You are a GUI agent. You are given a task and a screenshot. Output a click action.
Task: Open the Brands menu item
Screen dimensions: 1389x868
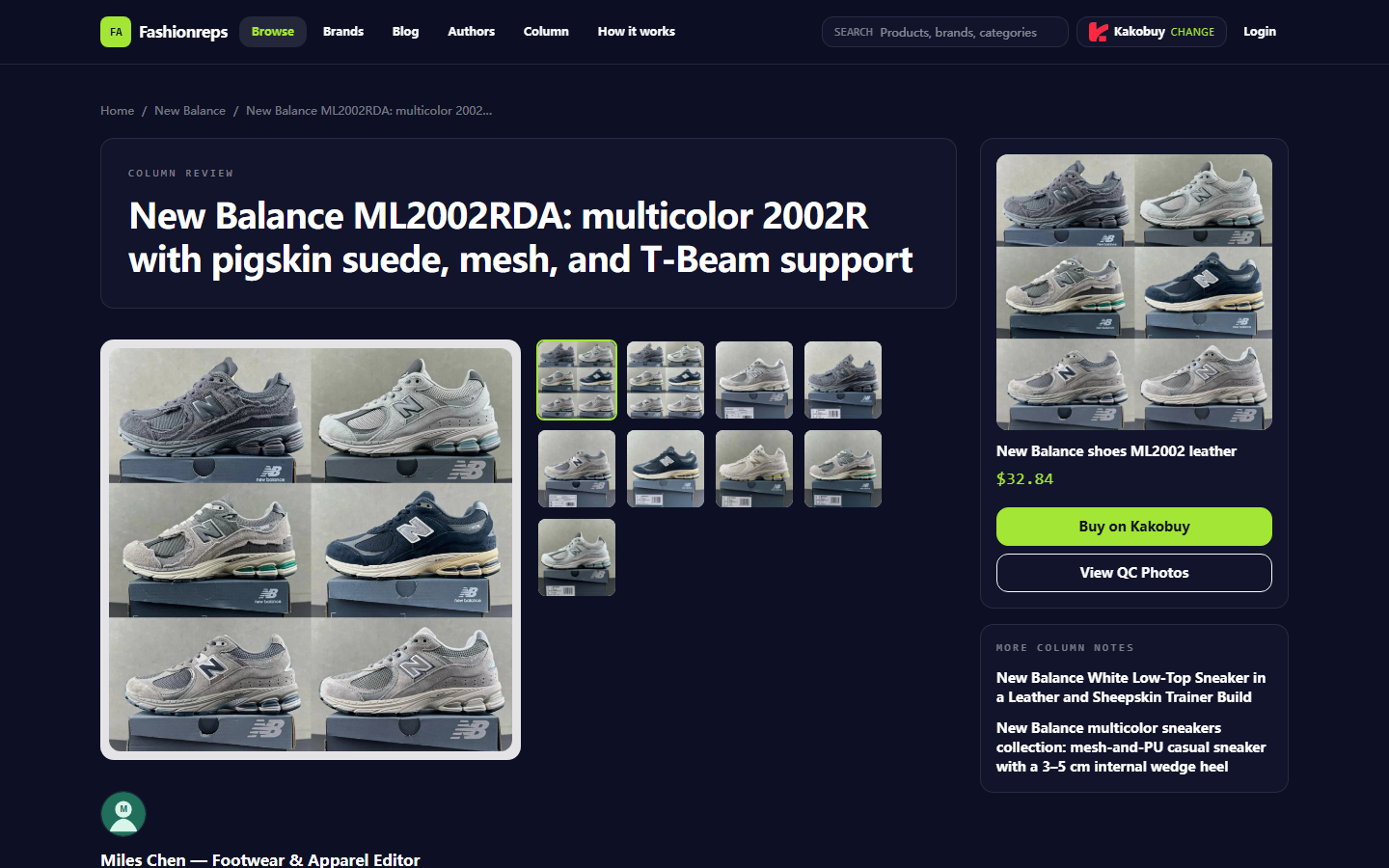[x=343, y=32]
